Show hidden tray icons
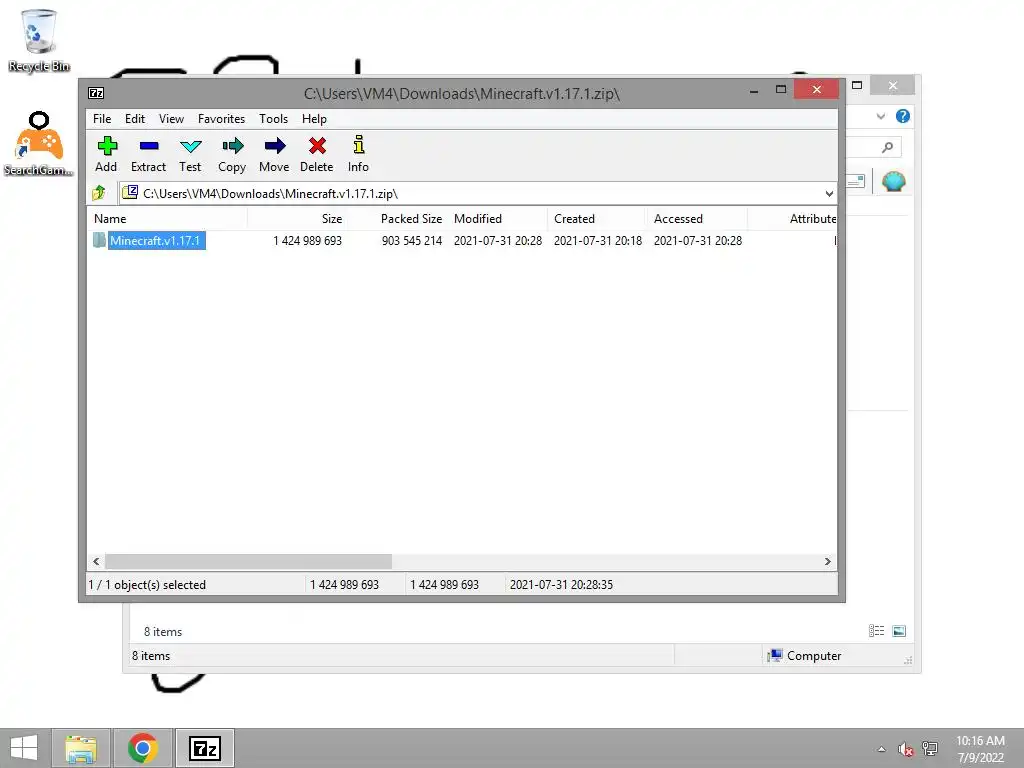Viewport: 1024px width, 768px height. pos(881,749)
